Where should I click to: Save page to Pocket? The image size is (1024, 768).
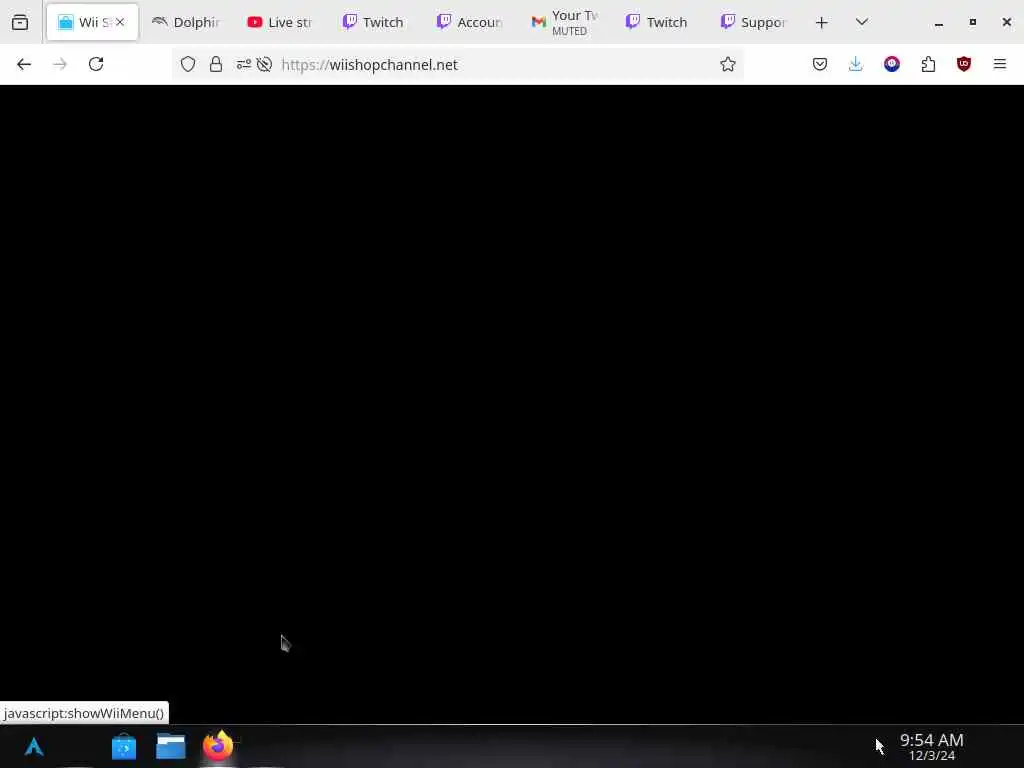[820, 64]
